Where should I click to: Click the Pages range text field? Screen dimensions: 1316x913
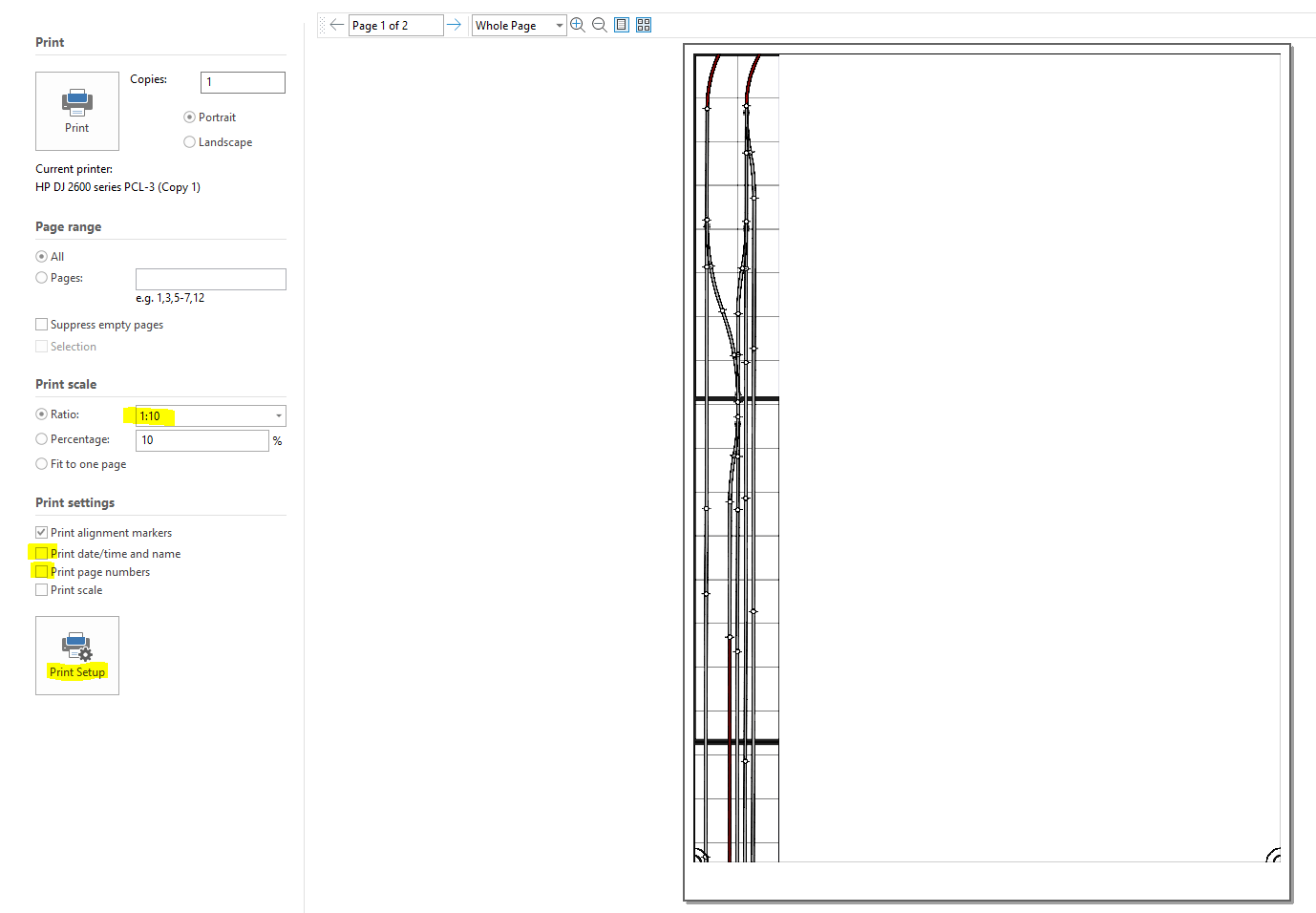coord(210,279)
